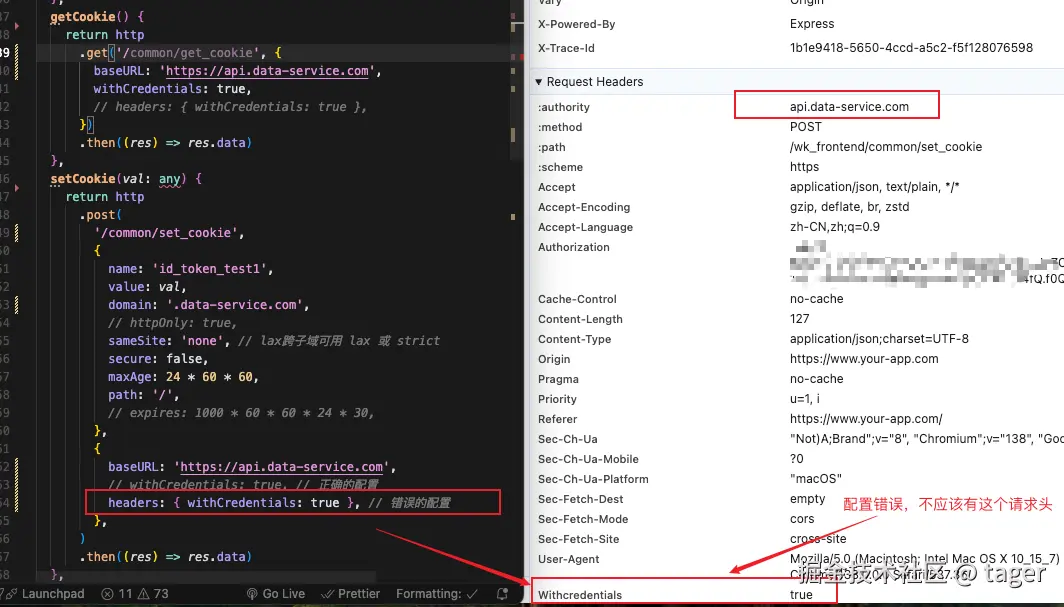Viewport: 1064px width, 607px height.
Task: Click the warnings counter icon showing 73
Action: 145,594
